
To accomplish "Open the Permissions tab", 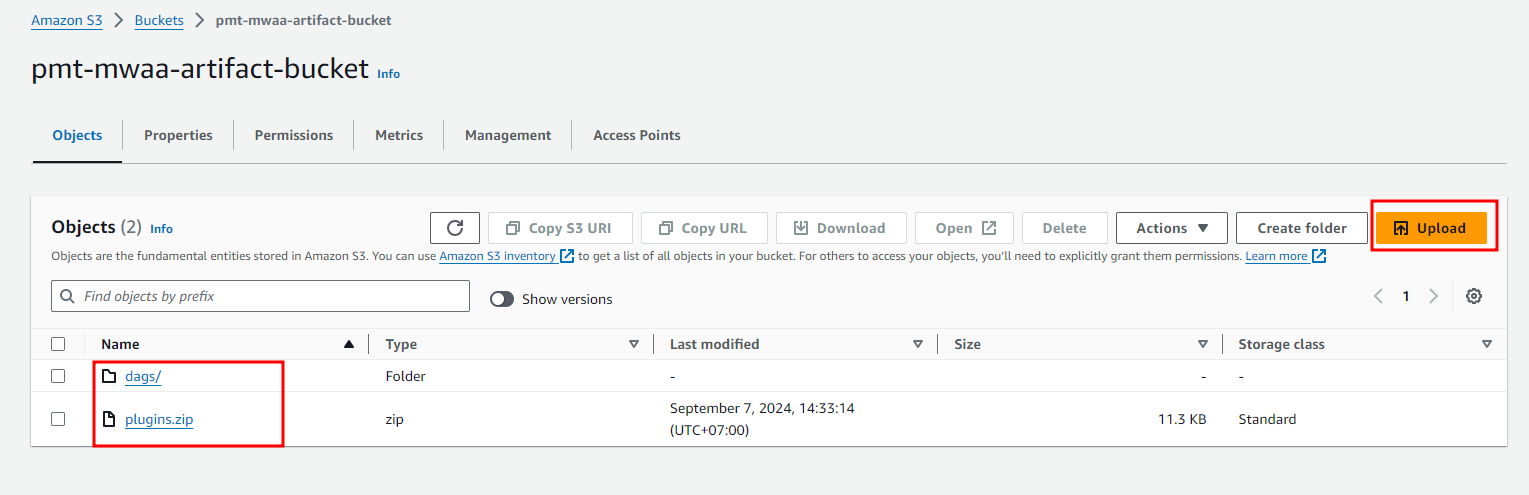I will [x=294, y=135].
